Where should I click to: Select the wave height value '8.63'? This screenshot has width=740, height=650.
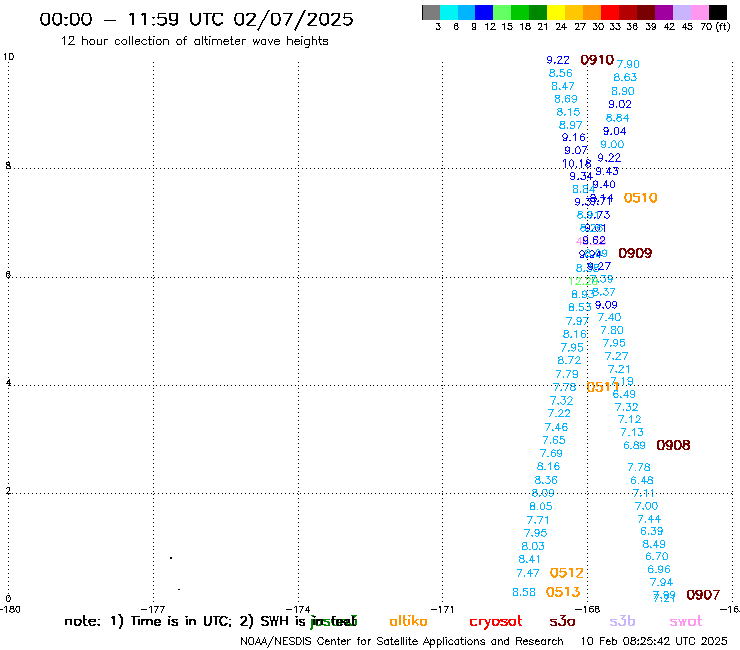625,77
